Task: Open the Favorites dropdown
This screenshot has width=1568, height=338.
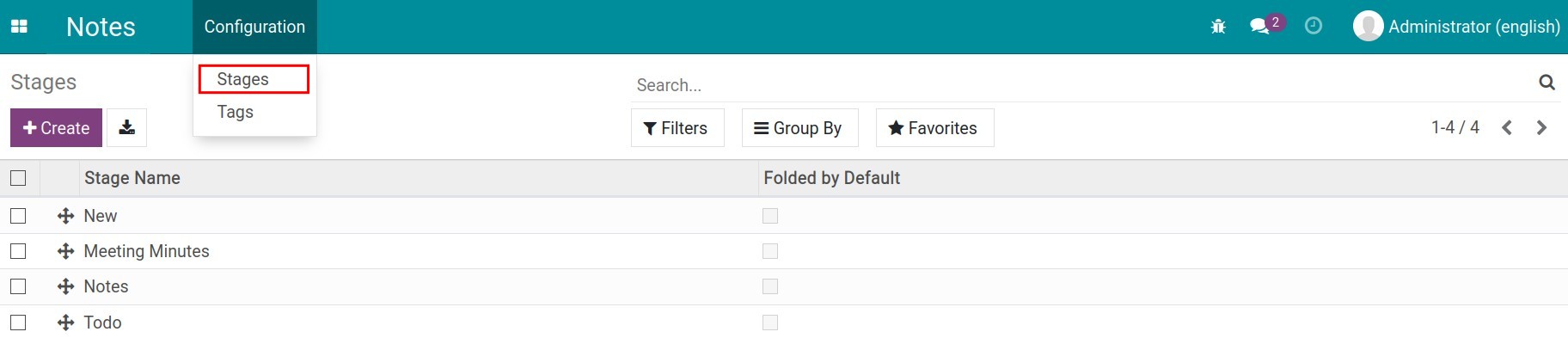Action: tap(934, 127)
